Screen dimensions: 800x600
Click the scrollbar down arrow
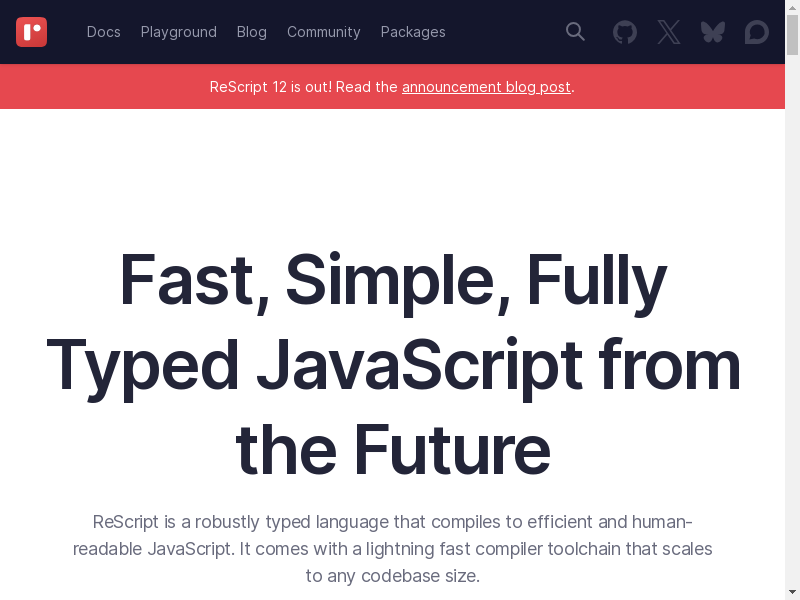pyautogui.click(x=792, y=592)
